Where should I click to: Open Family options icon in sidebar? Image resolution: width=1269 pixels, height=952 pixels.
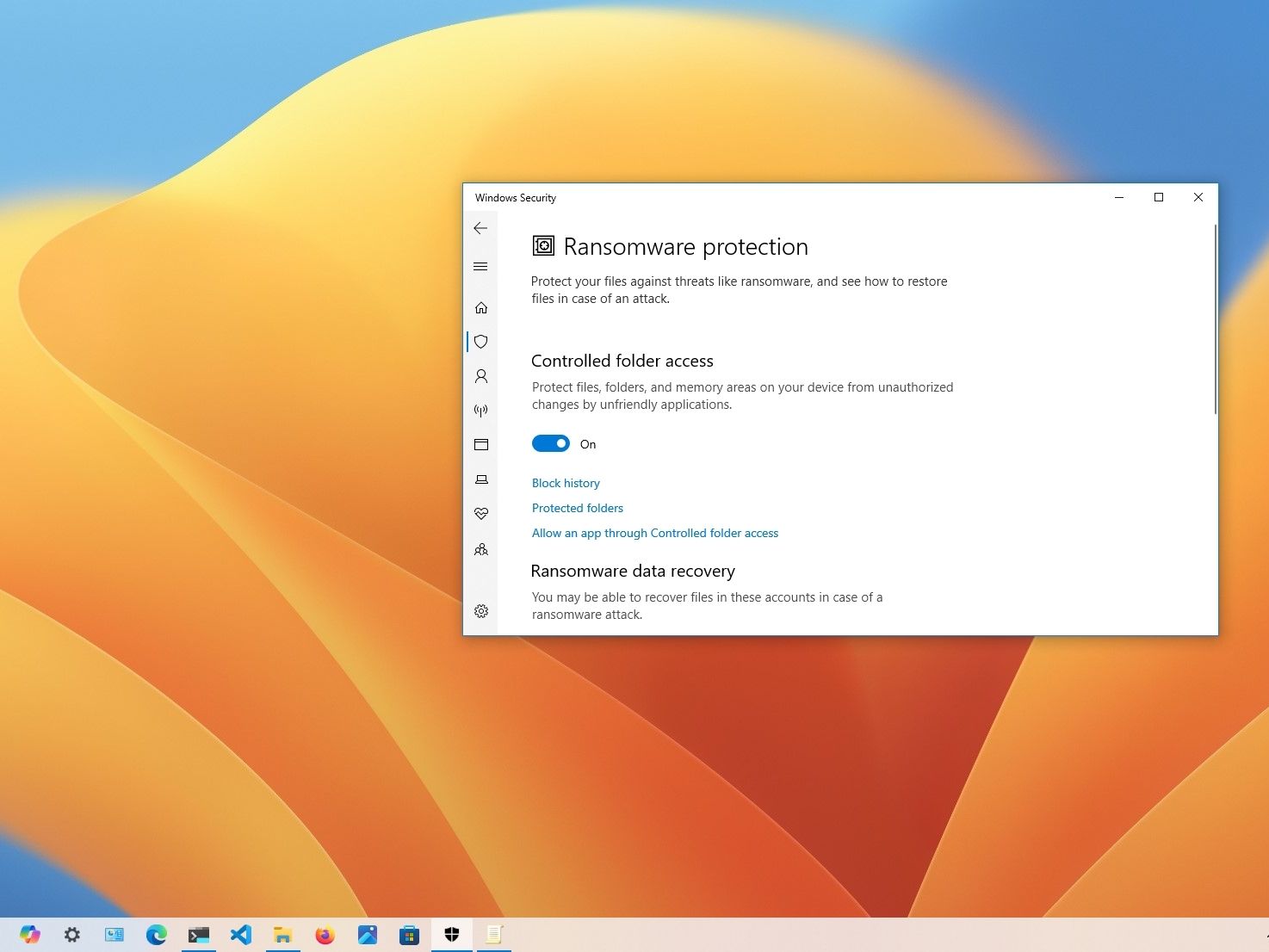pos(481,549)
